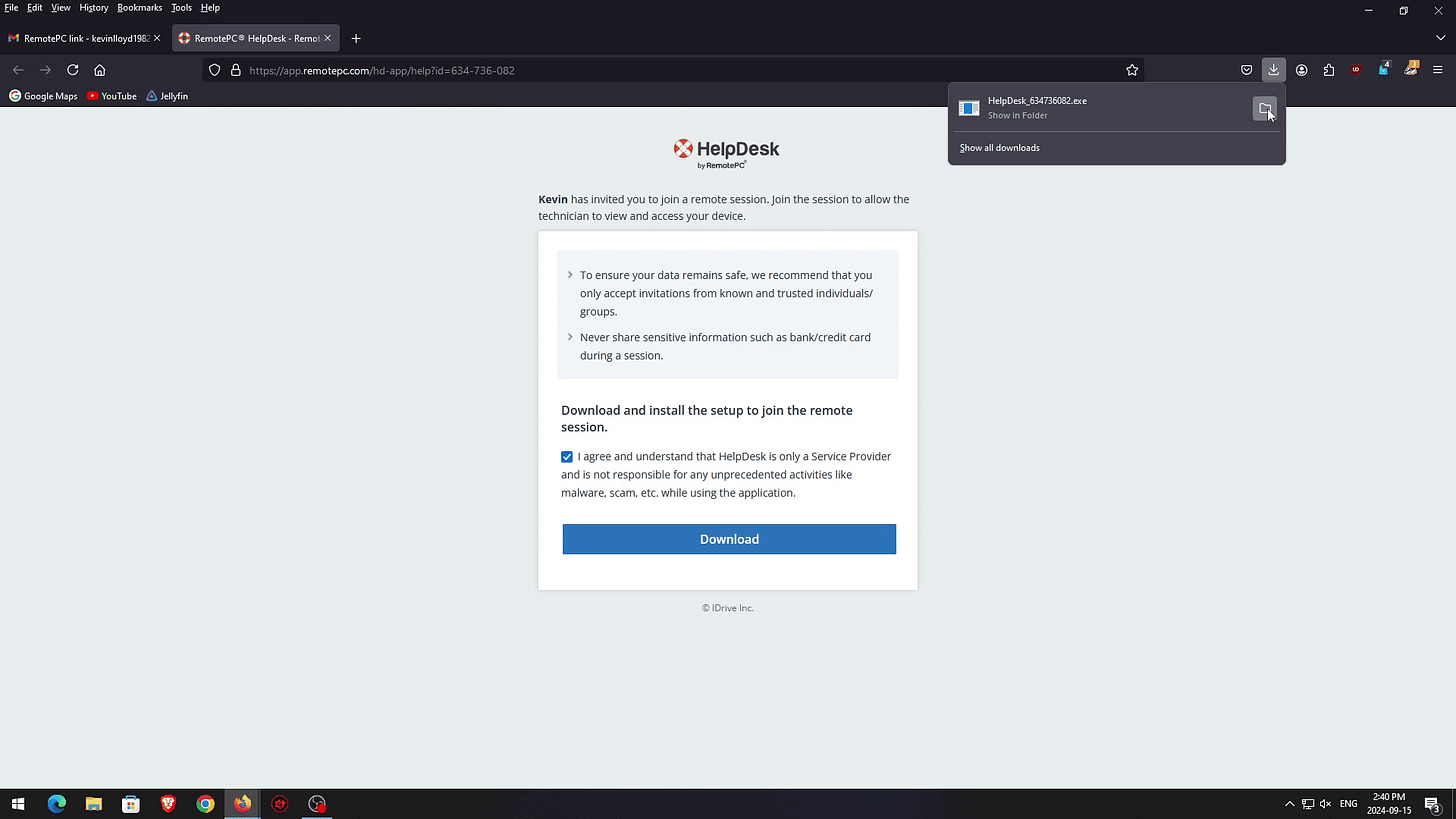
Task: Open the View menu
Action: coord(60,7)
